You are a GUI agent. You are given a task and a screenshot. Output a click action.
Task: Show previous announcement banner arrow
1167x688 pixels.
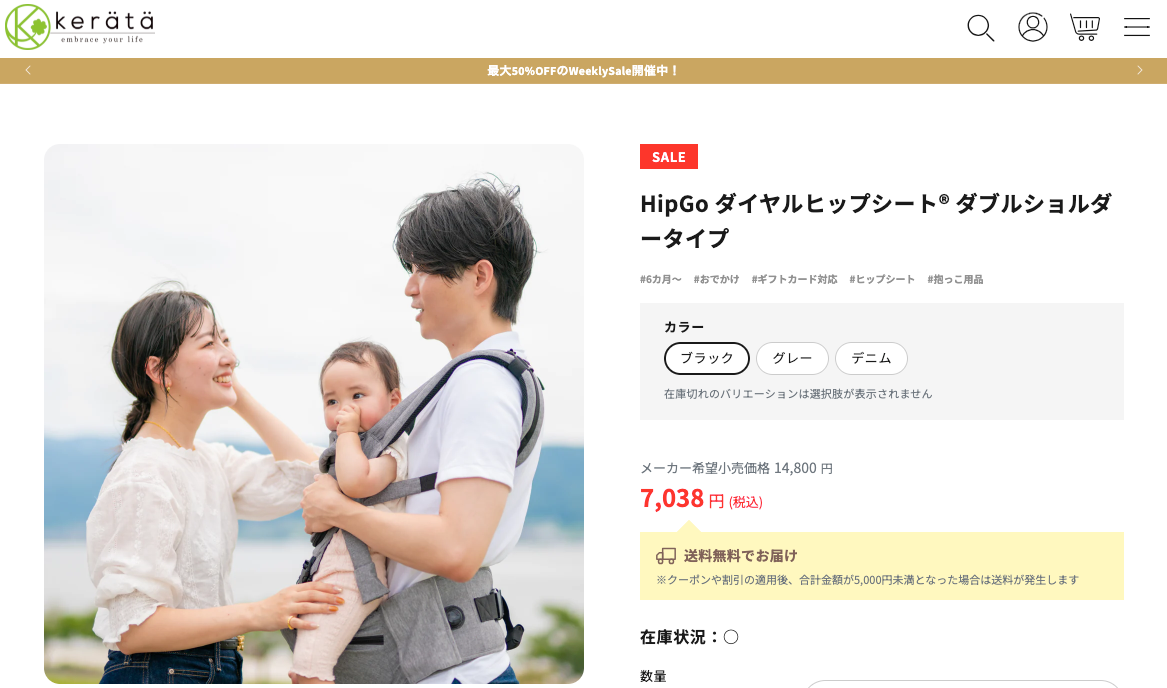(28, 70)
